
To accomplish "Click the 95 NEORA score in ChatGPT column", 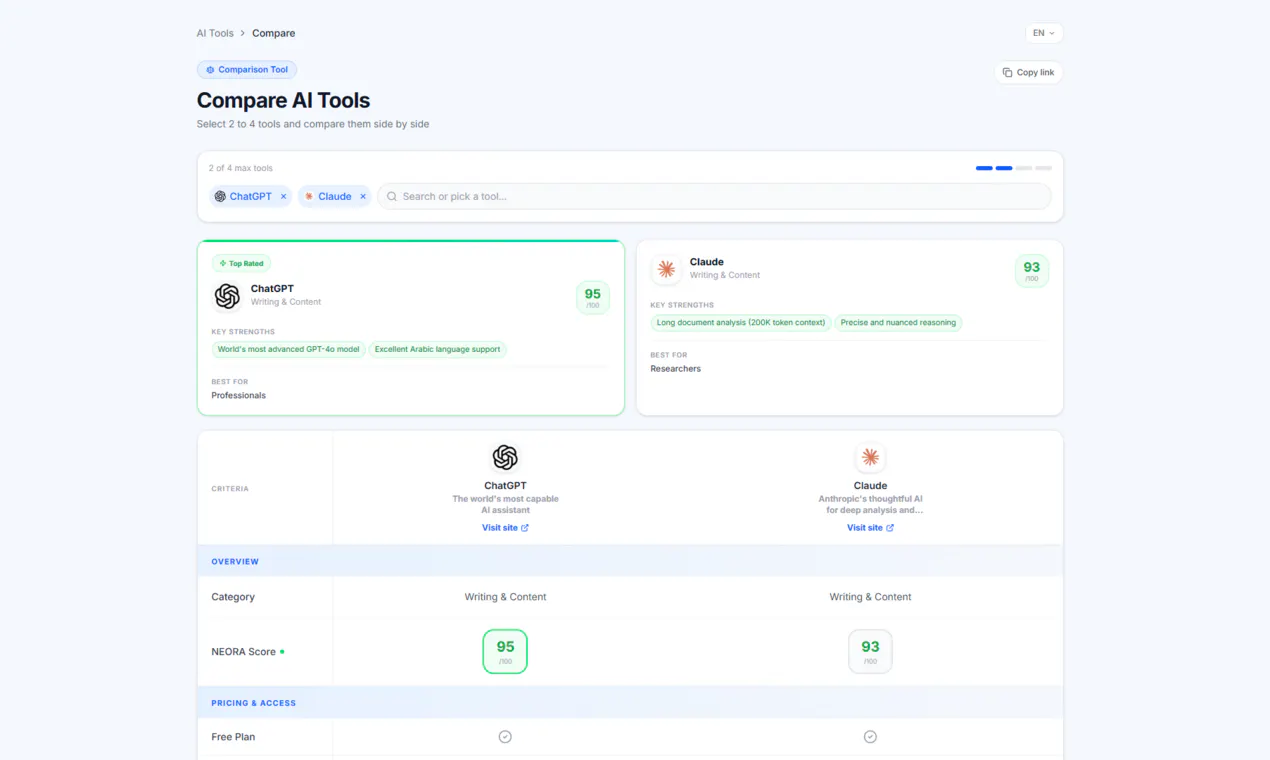I will point(505,651).
